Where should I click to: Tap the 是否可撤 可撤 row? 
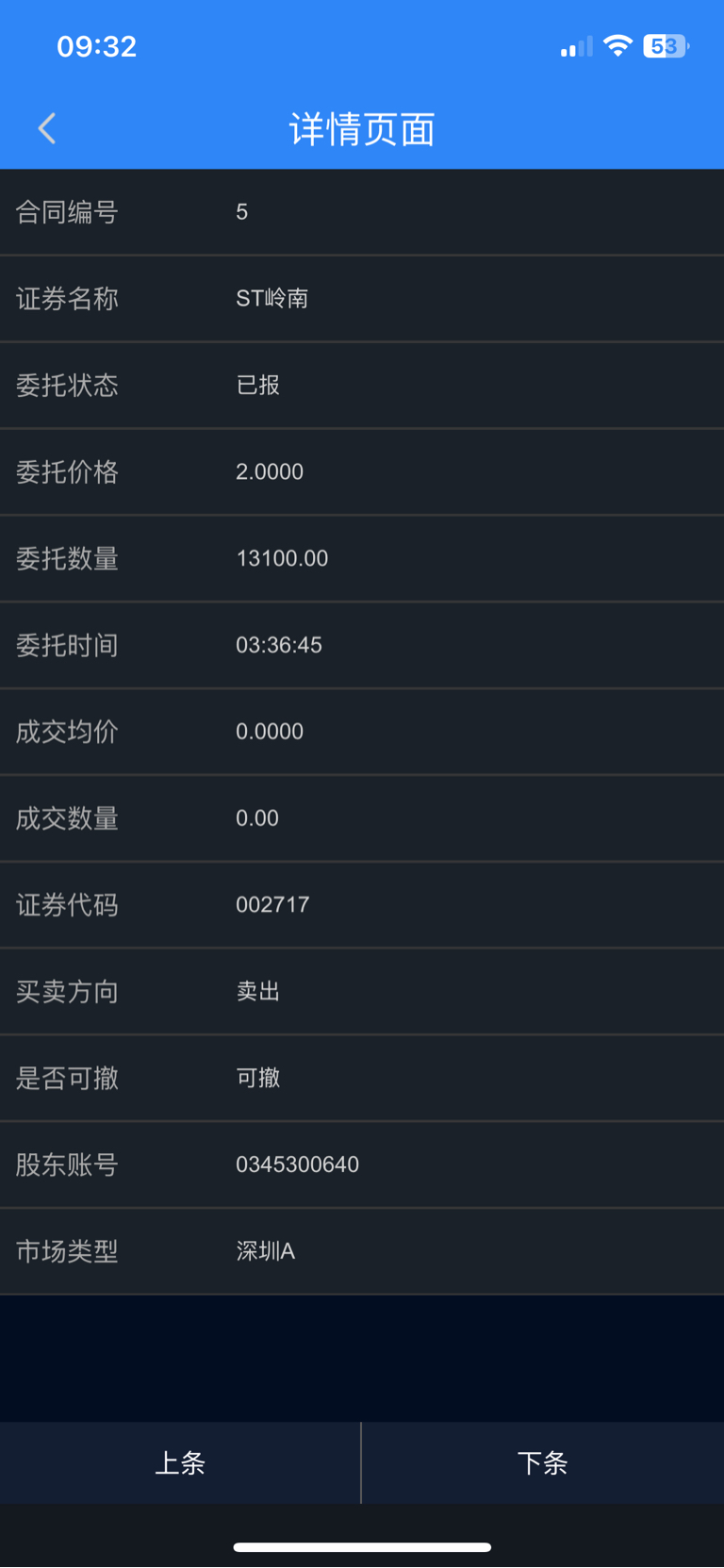[362, 1078]
